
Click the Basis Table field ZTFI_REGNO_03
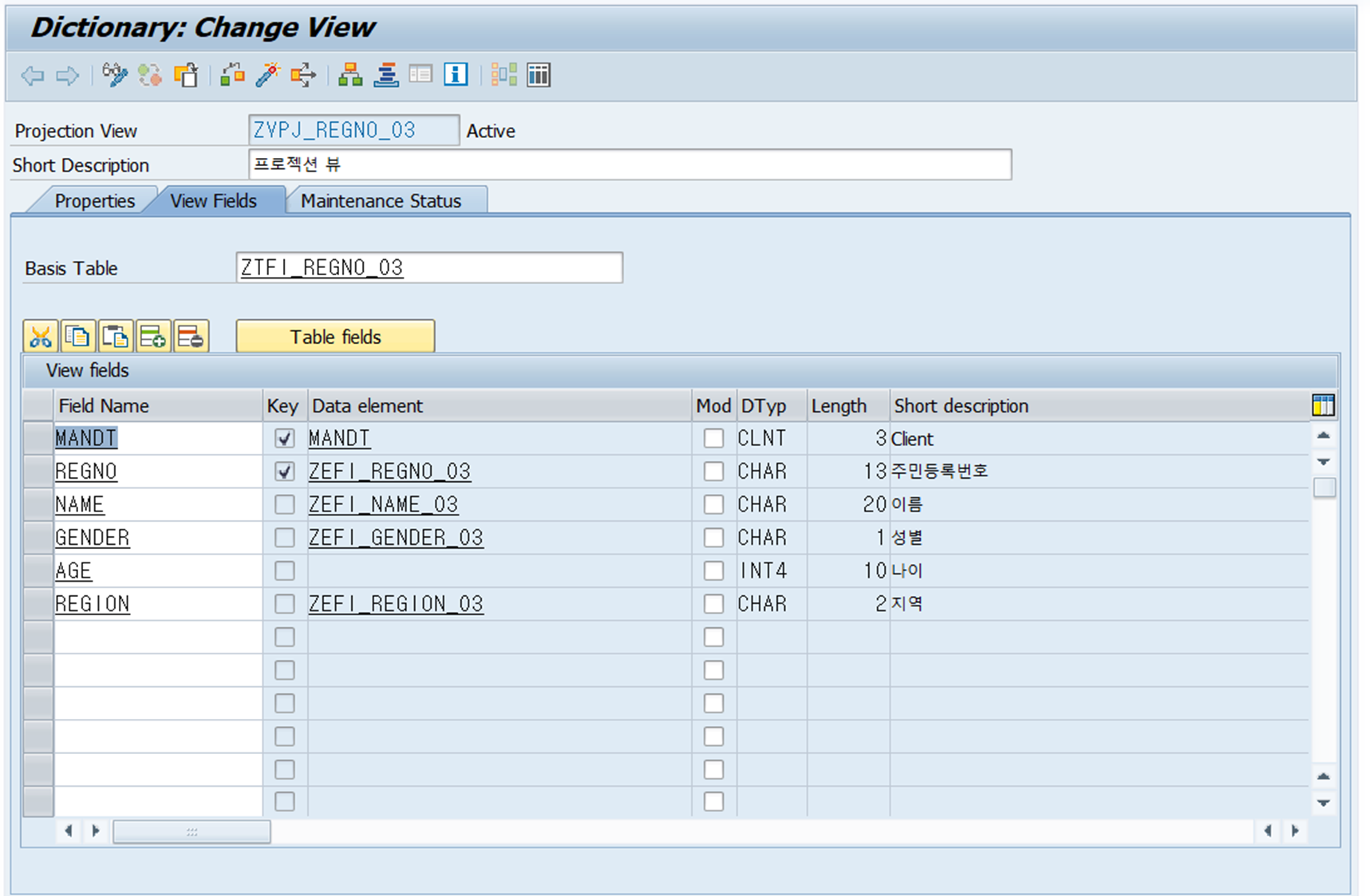pyautogui.click(x=429, y=267)
